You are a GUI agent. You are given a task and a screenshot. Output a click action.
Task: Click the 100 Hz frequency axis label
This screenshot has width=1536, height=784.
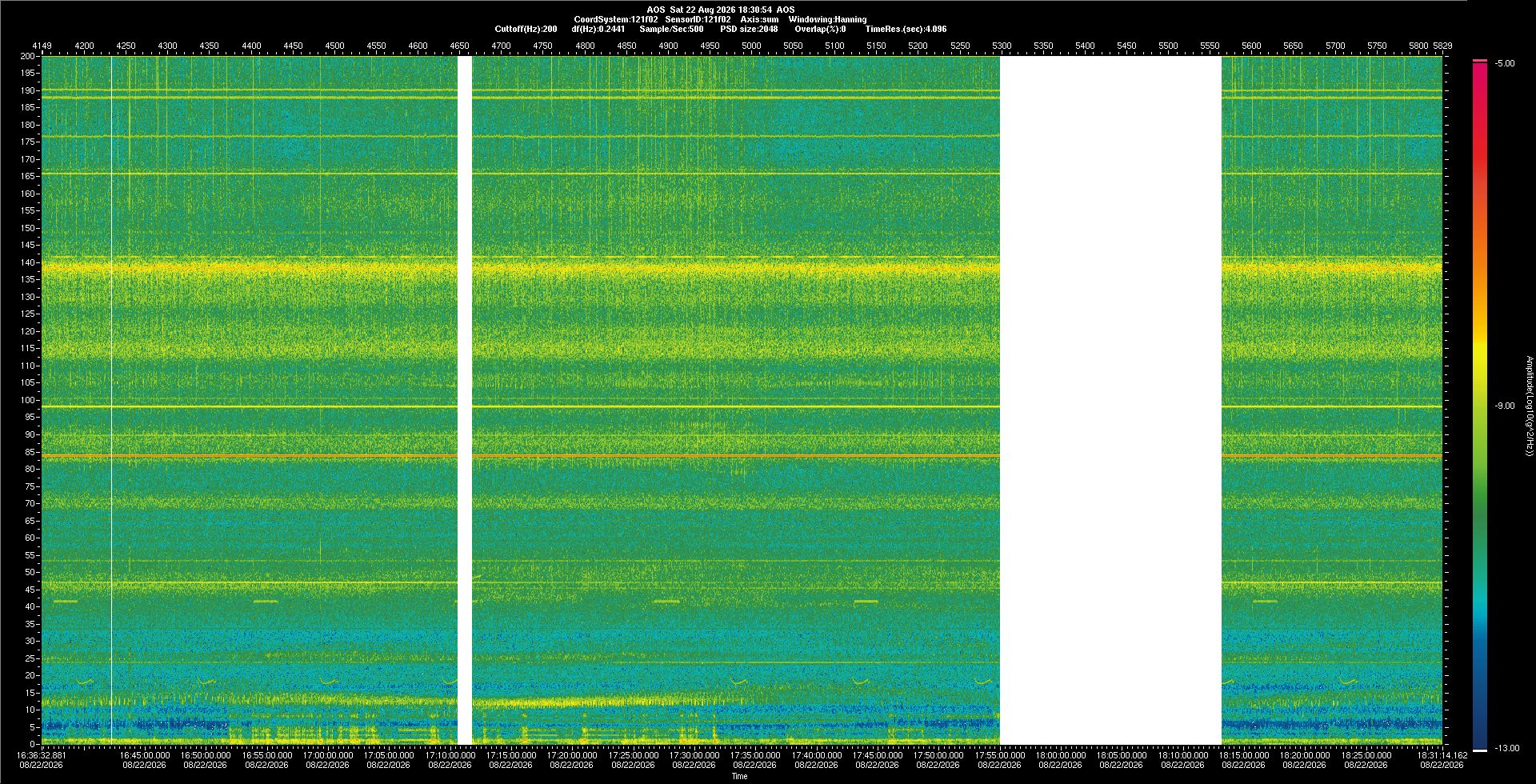(29, 400)
